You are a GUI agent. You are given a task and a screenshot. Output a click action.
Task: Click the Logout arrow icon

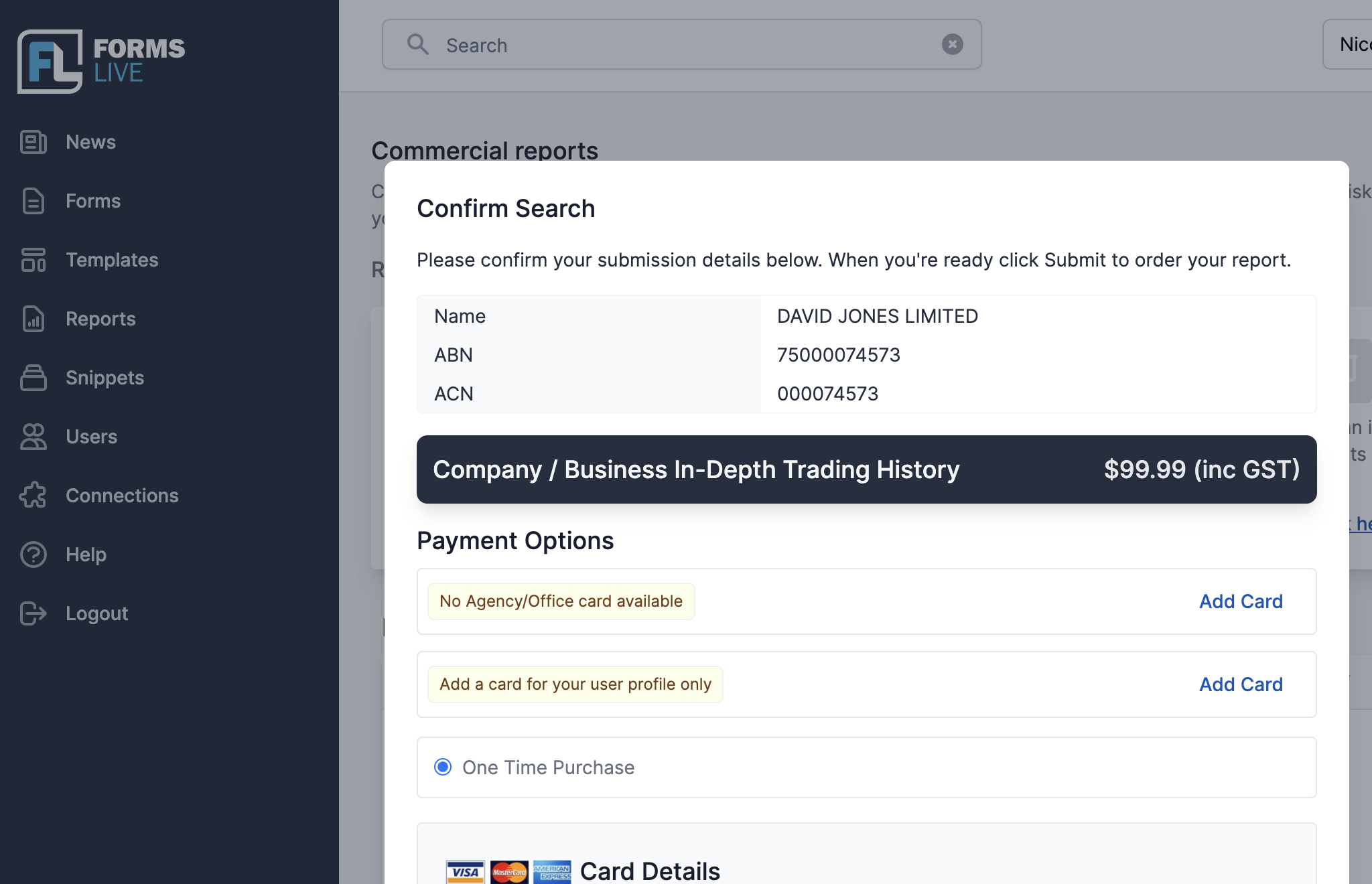pyautogui.click(x=33, y=613)
